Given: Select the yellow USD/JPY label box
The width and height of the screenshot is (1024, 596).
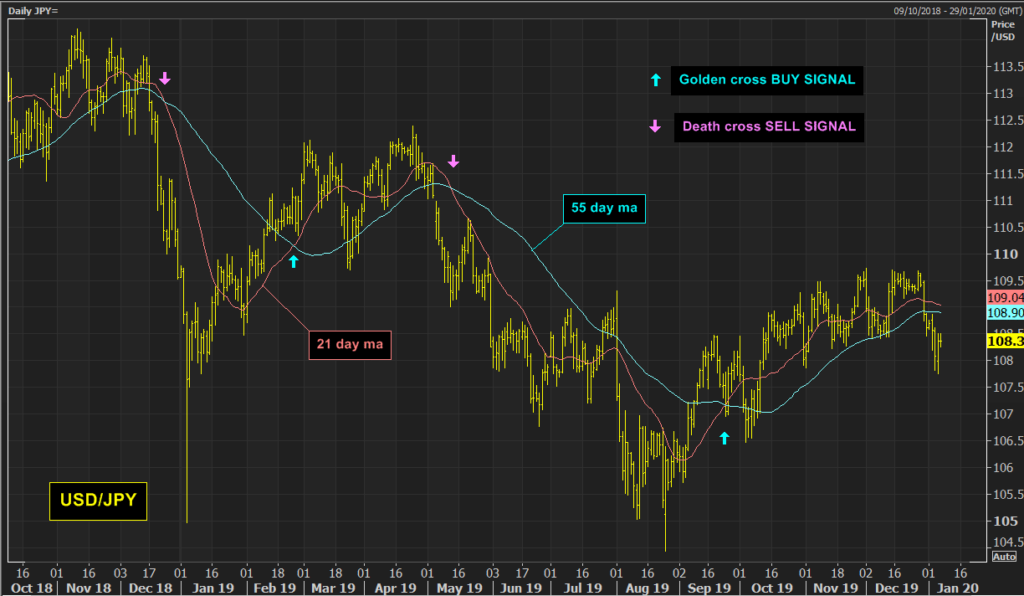Looking at the screenshot, I should point(98,501).
